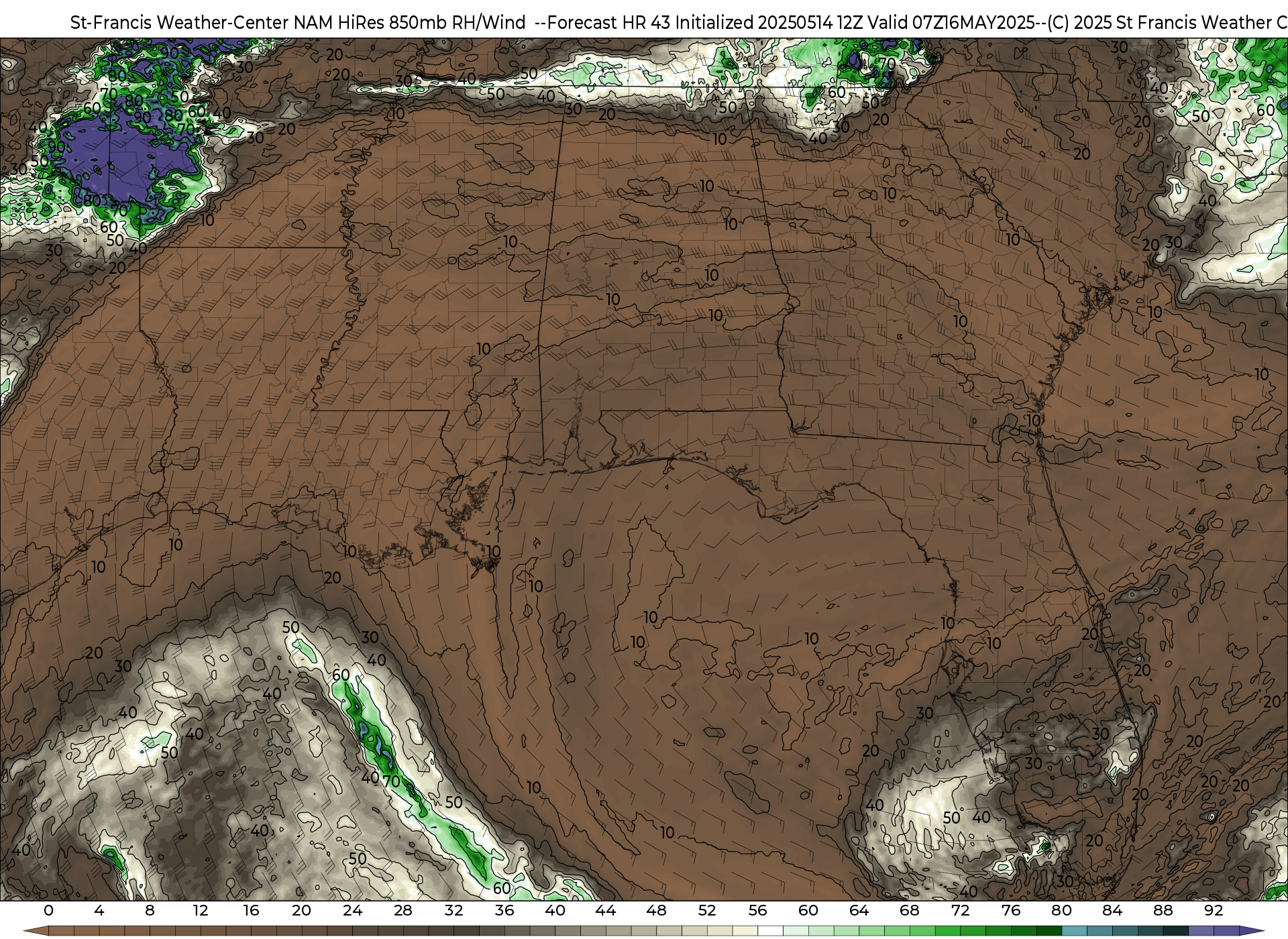
Task: Click the color scale tick label '92'
Action: pos(1214,910)
